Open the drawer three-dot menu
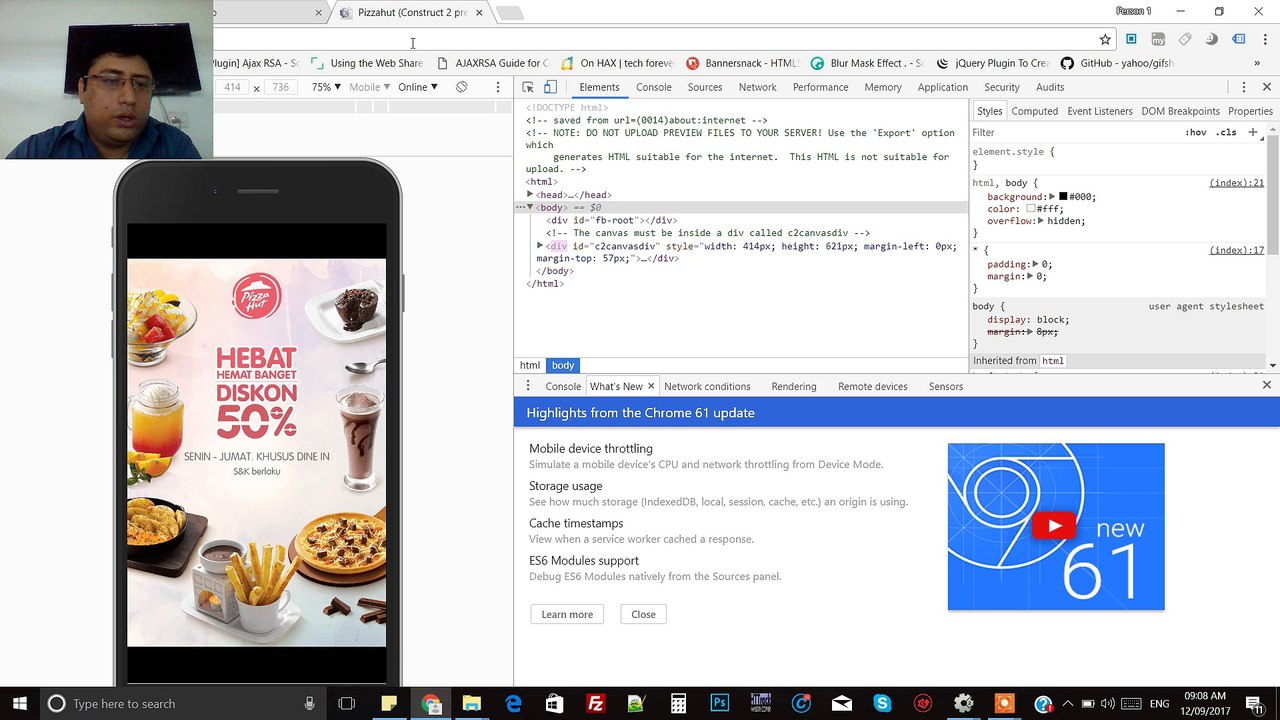The width and height of the screenshot is (1280, 720). pos(528,386)
